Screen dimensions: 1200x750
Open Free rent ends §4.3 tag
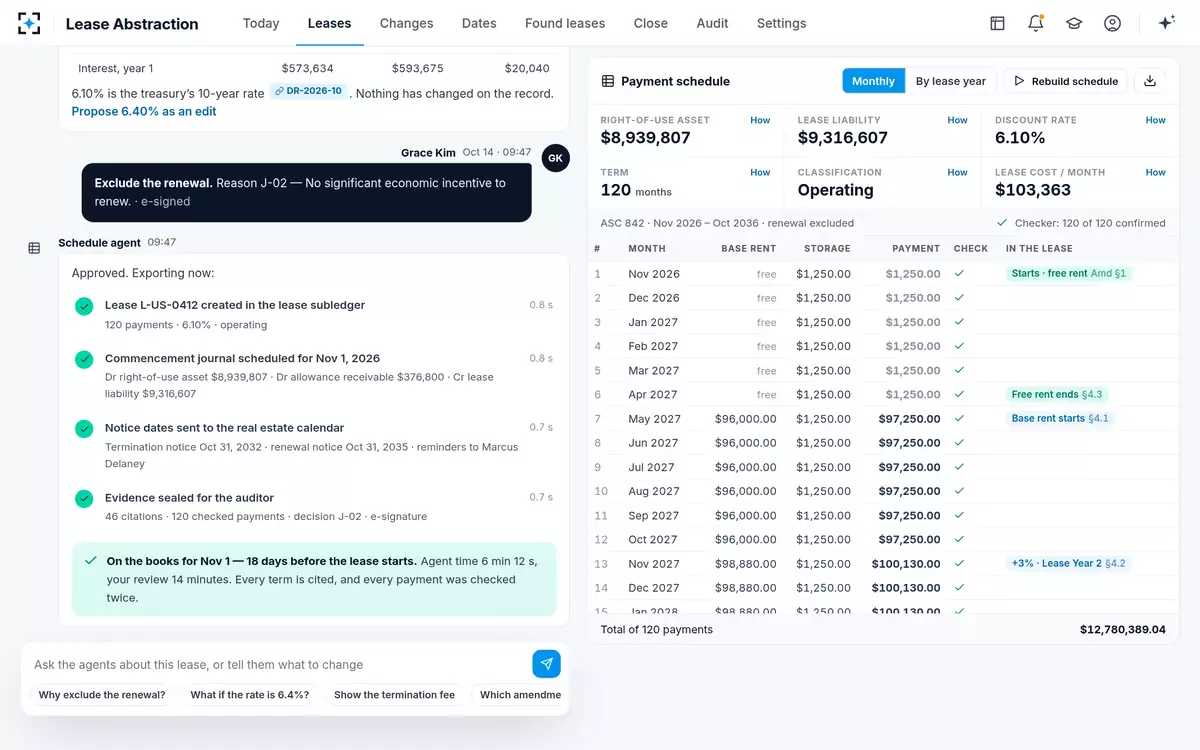tap(1056, 394)
